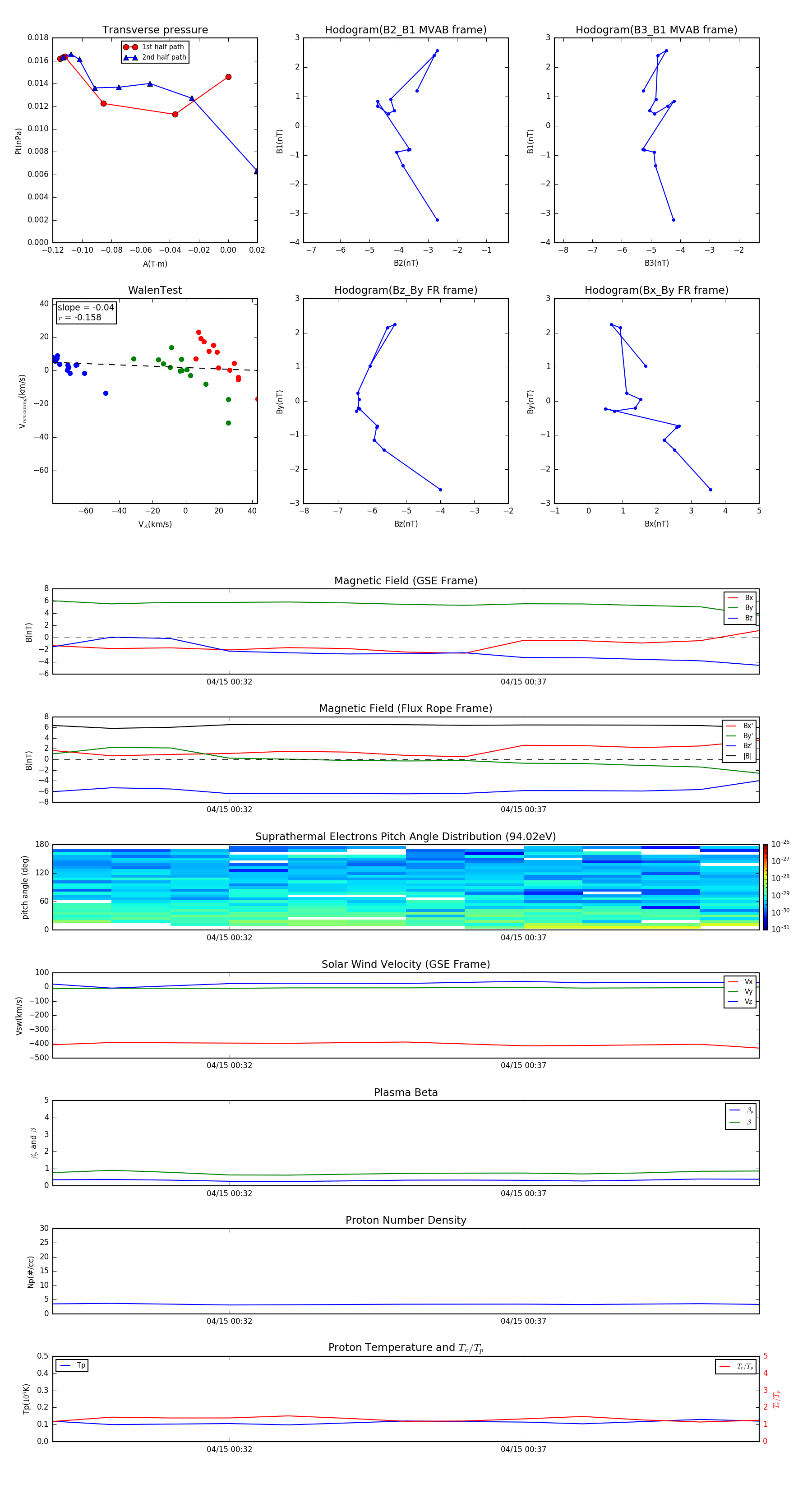812x1489 pixels.
Task: Click the 'Np(#/cc)' y-axis label
Action: (x=31, y=1272)
